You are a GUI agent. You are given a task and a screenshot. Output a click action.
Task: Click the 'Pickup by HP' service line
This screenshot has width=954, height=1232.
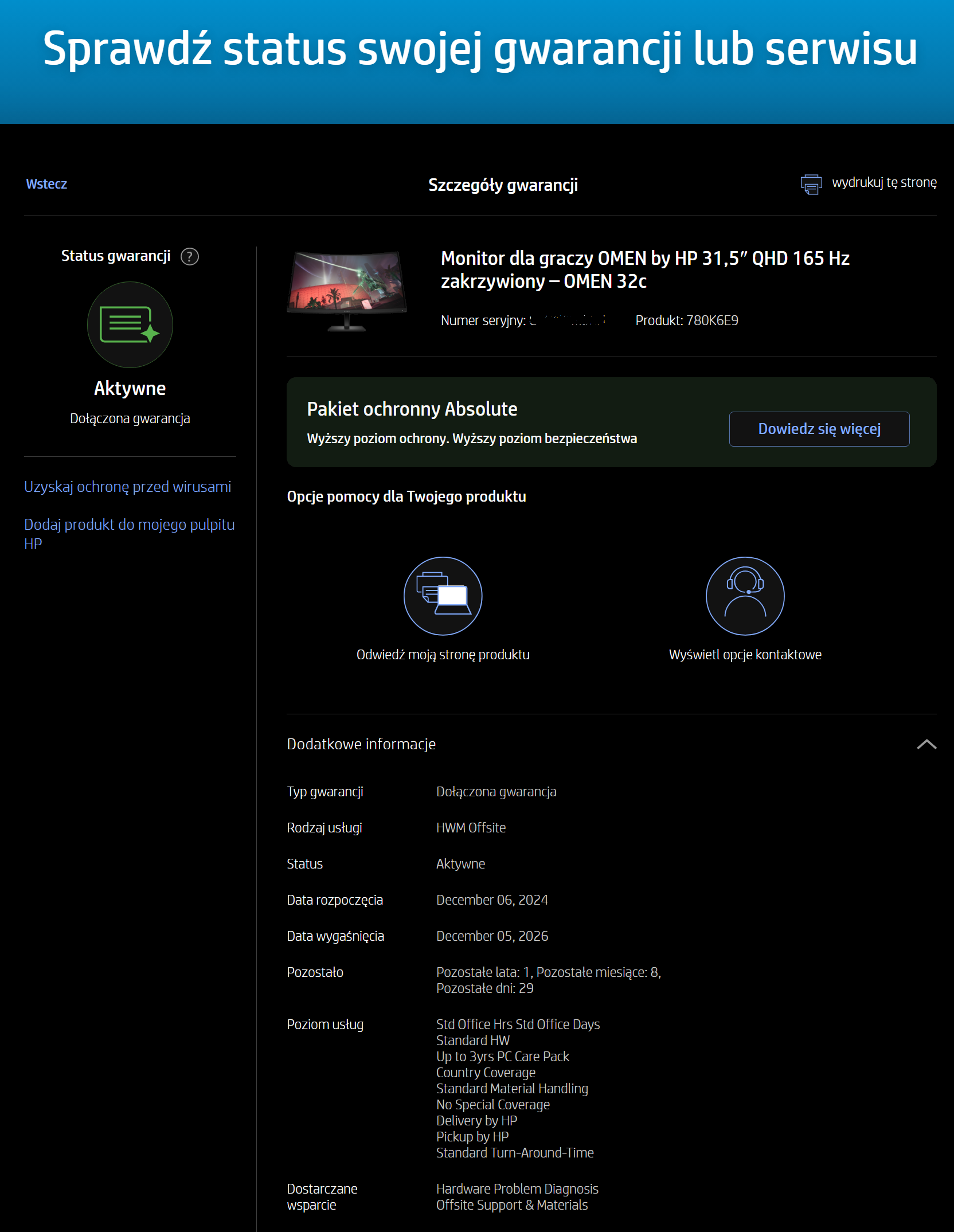472,1137
